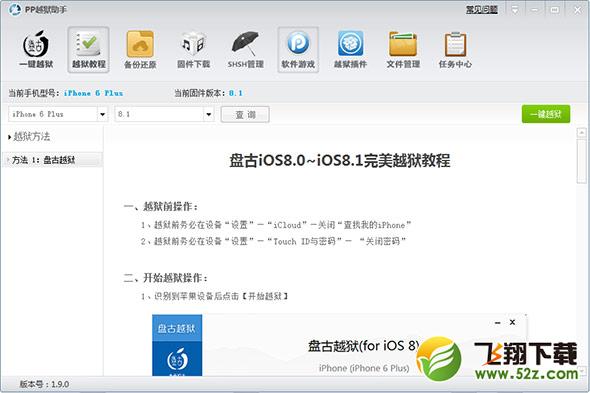Expand the 8.1 firmware version dropdown
The width and height of the screenshot is (590, 393).
click(x=208, y=114)
